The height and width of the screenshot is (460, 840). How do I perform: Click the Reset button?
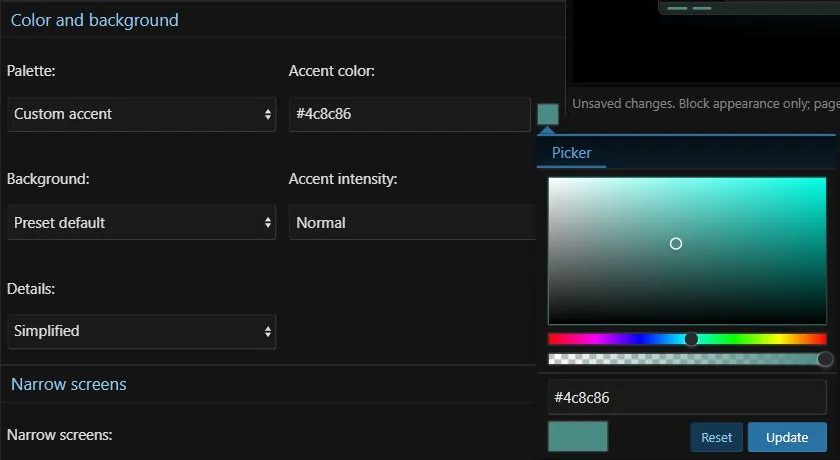click(716, 438)
